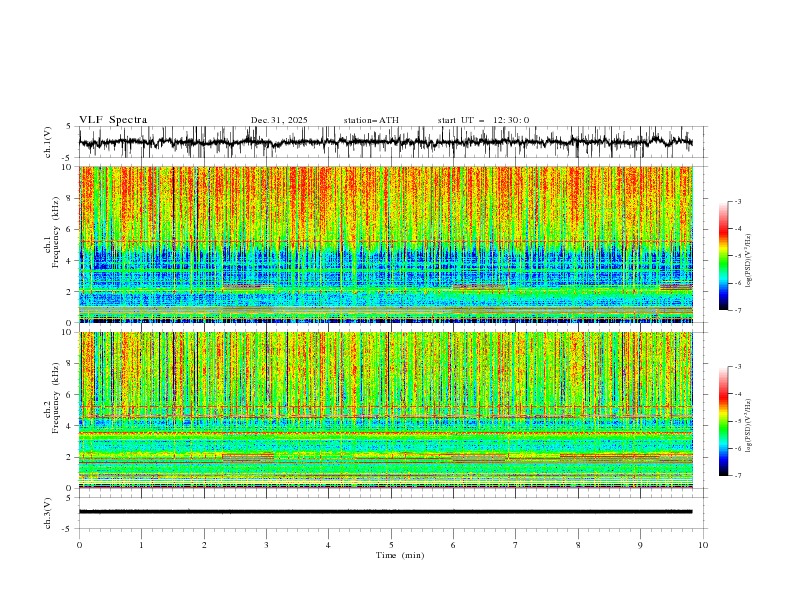Click the ch.2 spectrogram color scale bar
This screenshot has height=612, width=792.
[723, 421]
